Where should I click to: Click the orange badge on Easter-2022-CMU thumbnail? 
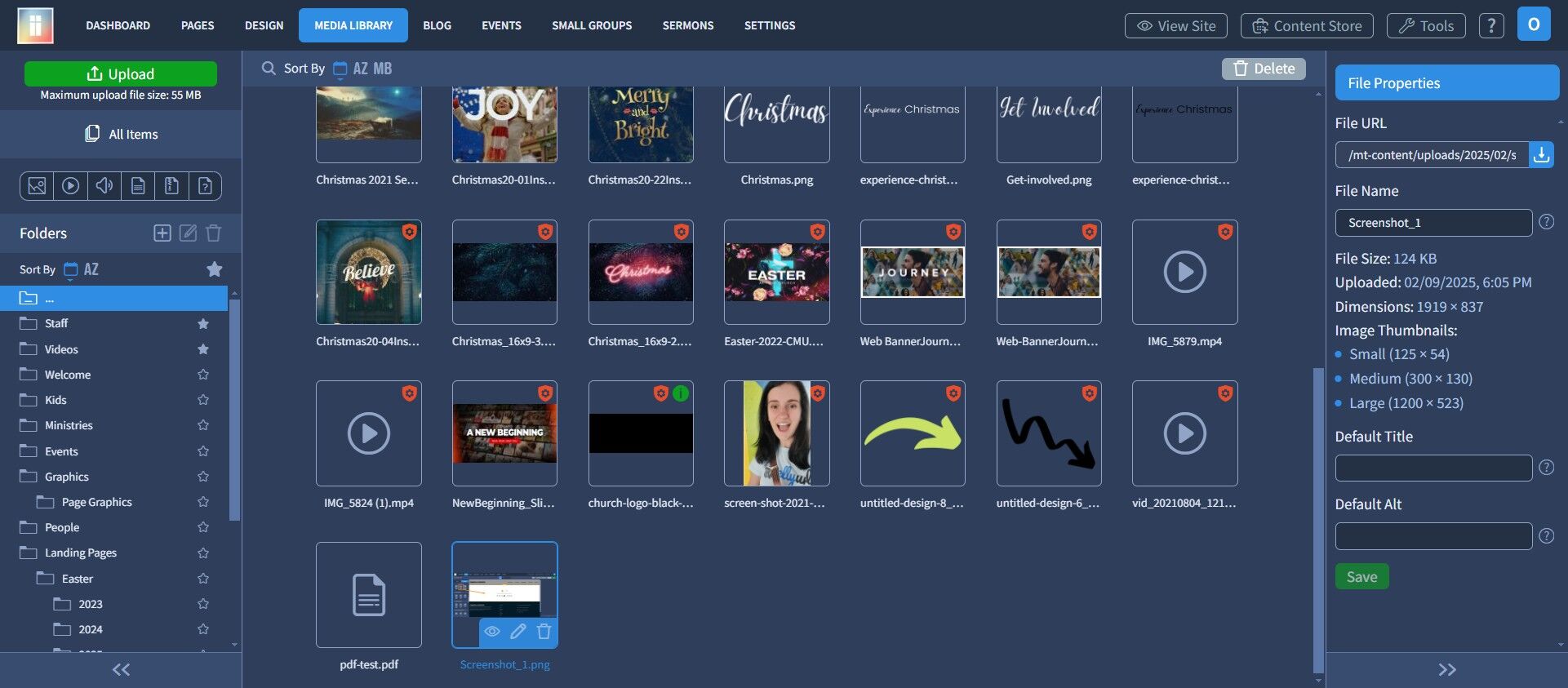(817, 232)
